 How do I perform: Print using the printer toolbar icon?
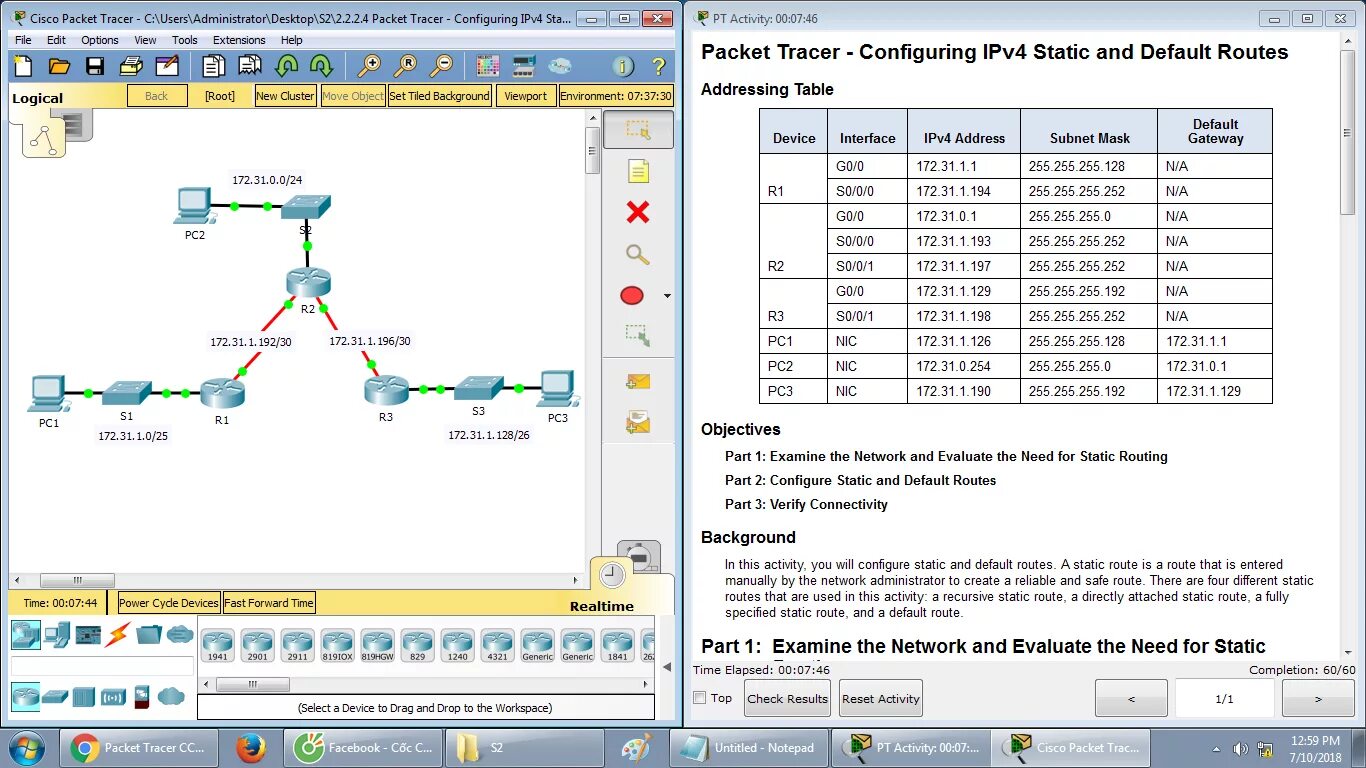tap(131, 67)
